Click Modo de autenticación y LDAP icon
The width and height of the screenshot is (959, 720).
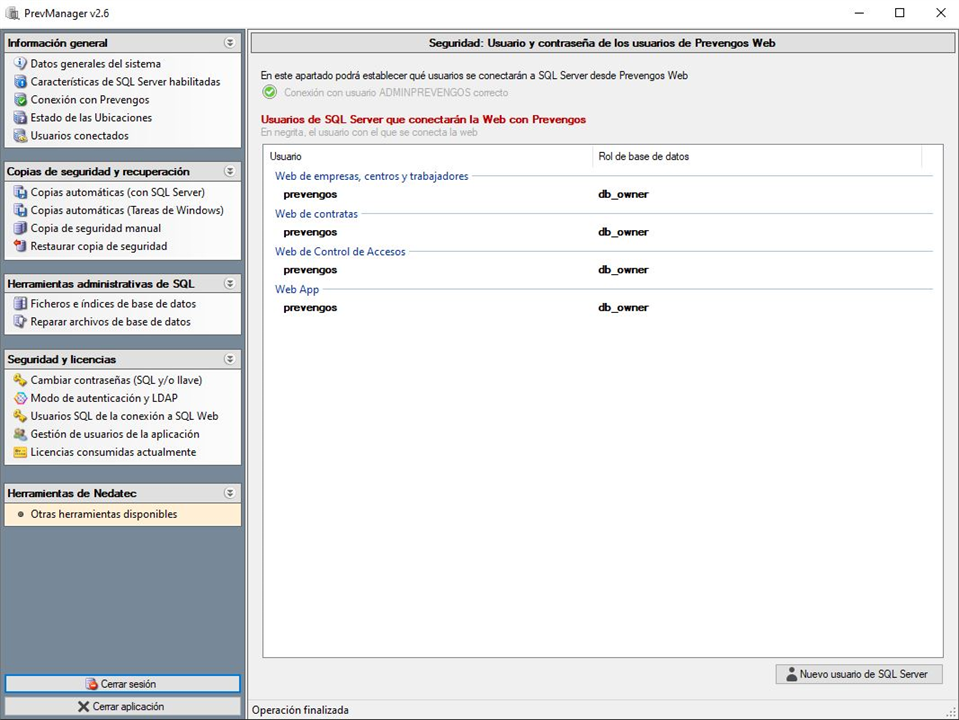click(x=20, y=398)
